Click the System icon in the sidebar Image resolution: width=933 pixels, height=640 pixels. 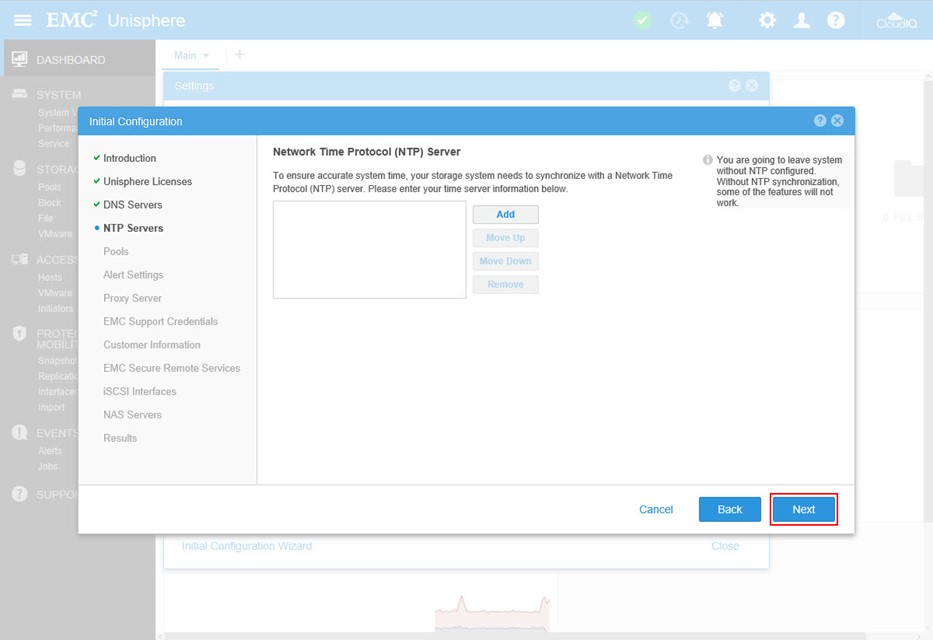pyautogui.click(x=20, y=94)
